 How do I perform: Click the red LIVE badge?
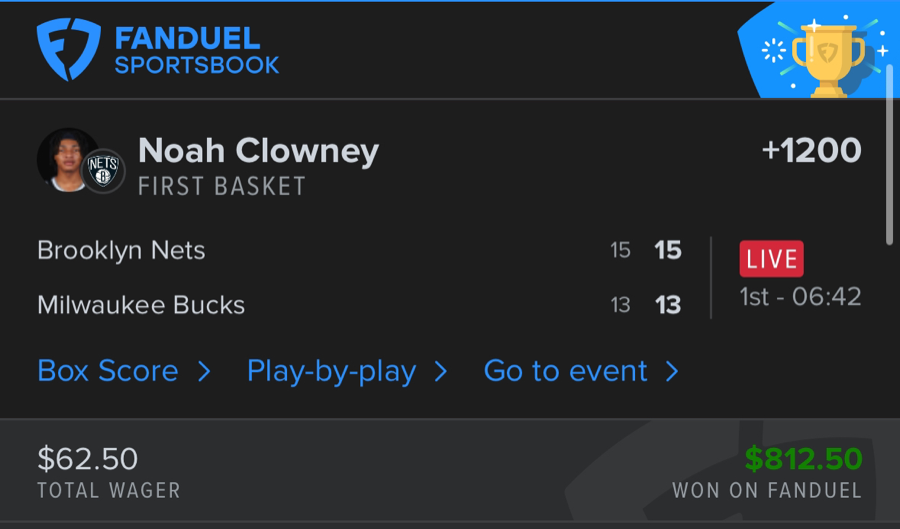(x=771, y=258)
